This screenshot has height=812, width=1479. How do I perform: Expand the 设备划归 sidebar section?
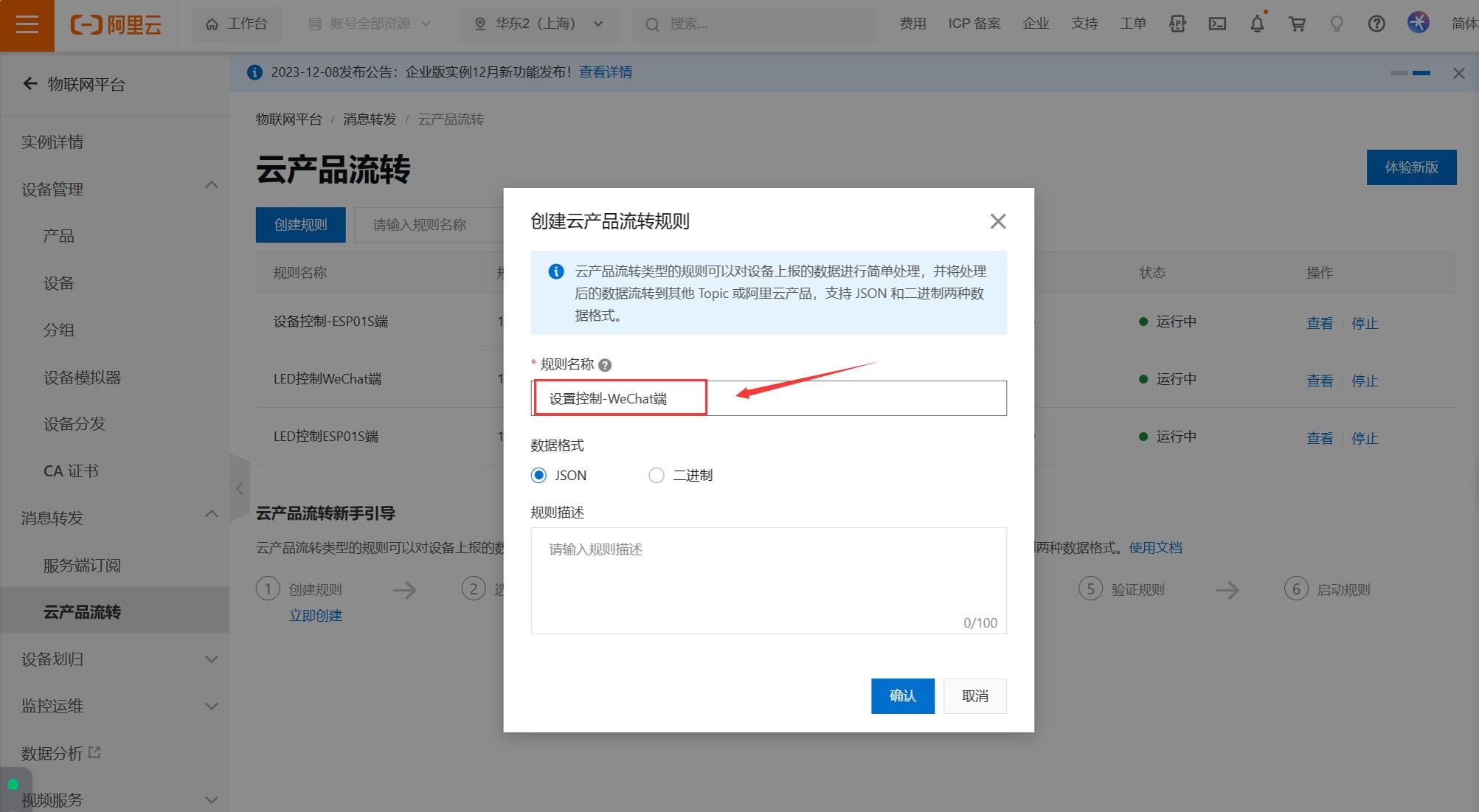[211, 659]
